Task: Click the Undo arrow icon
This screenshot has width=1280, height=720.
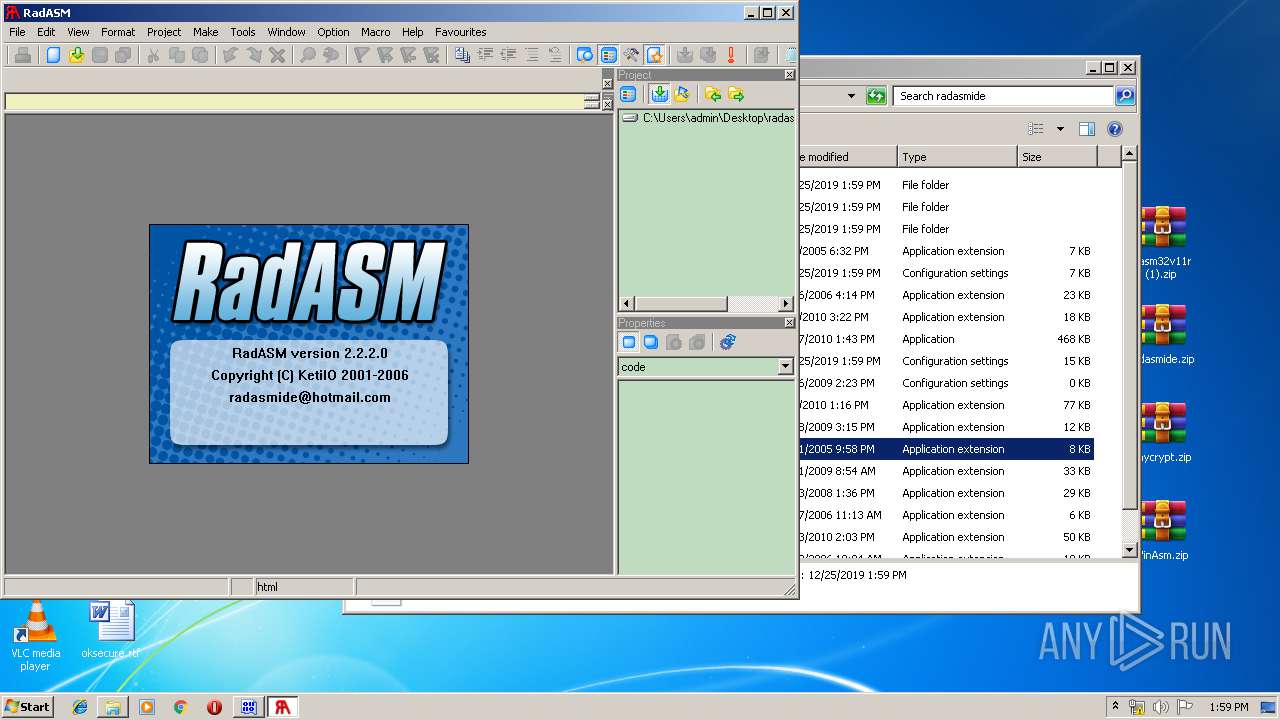Action: click(230, 55)
